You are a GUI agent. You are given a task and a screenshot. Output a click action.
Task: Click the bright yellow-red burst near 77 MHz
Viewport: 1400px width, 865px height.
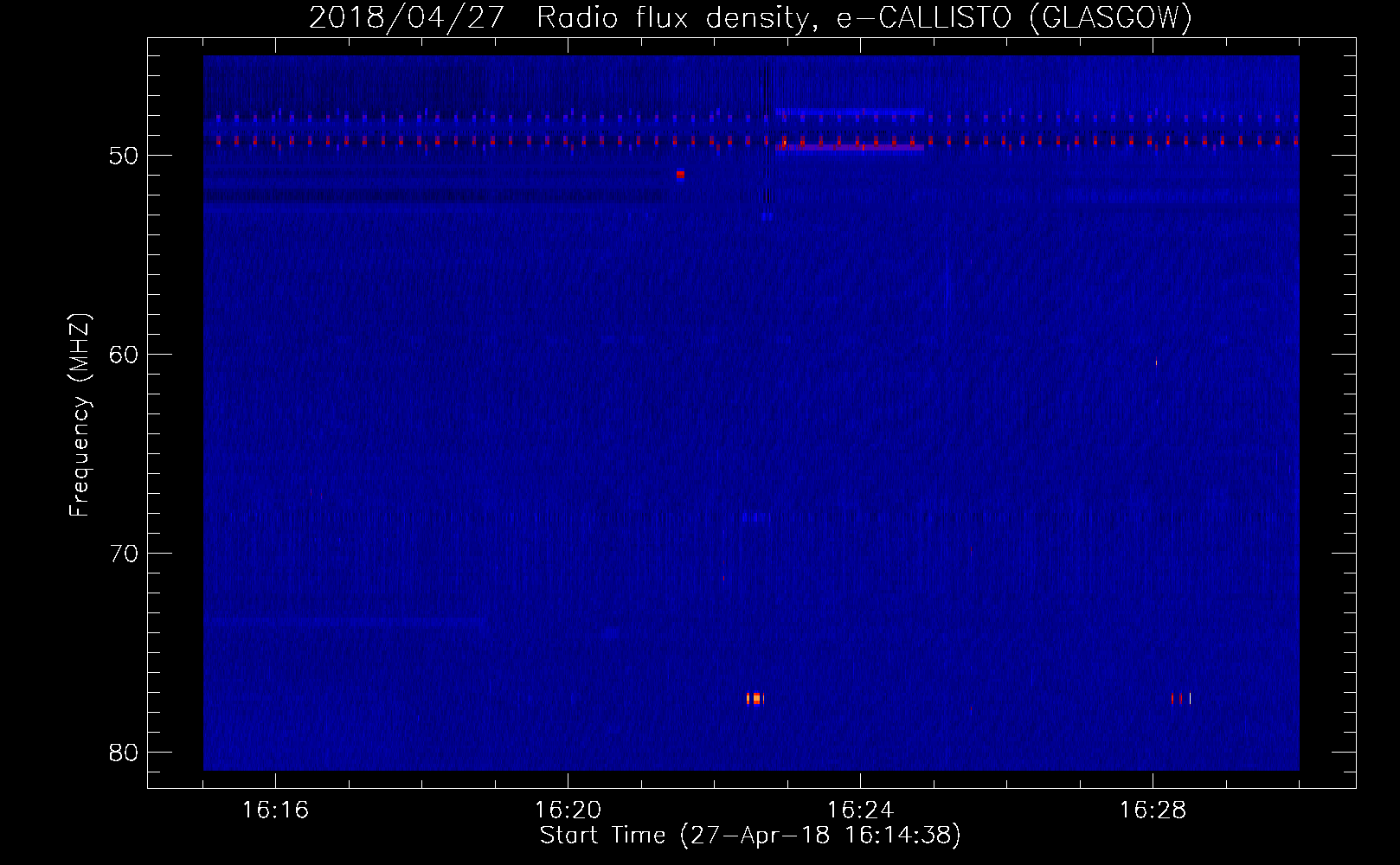tap(755, 698)
